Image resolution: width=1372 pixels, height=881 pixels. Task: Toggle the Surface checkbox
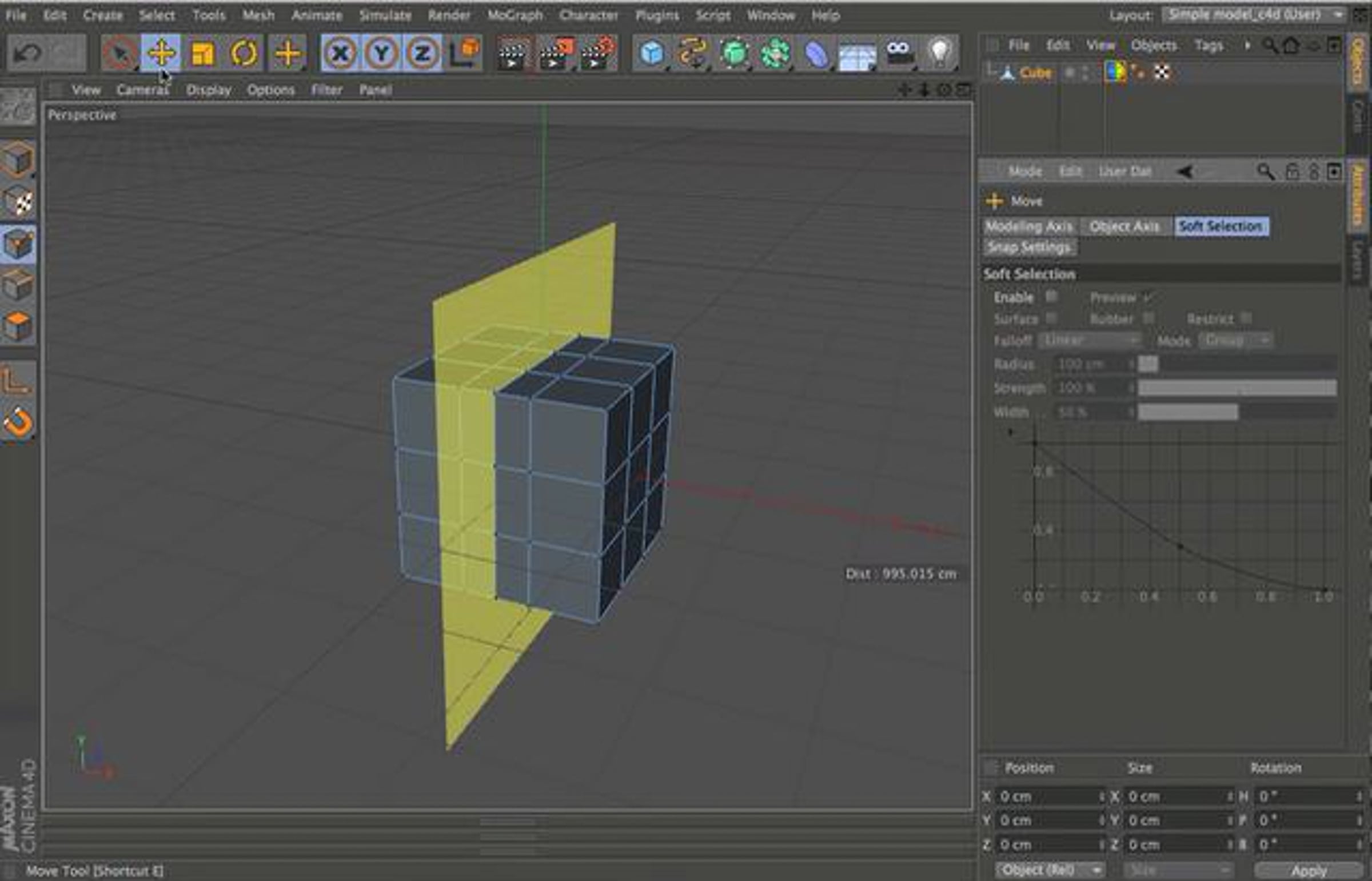click(x=1051, y=318)
